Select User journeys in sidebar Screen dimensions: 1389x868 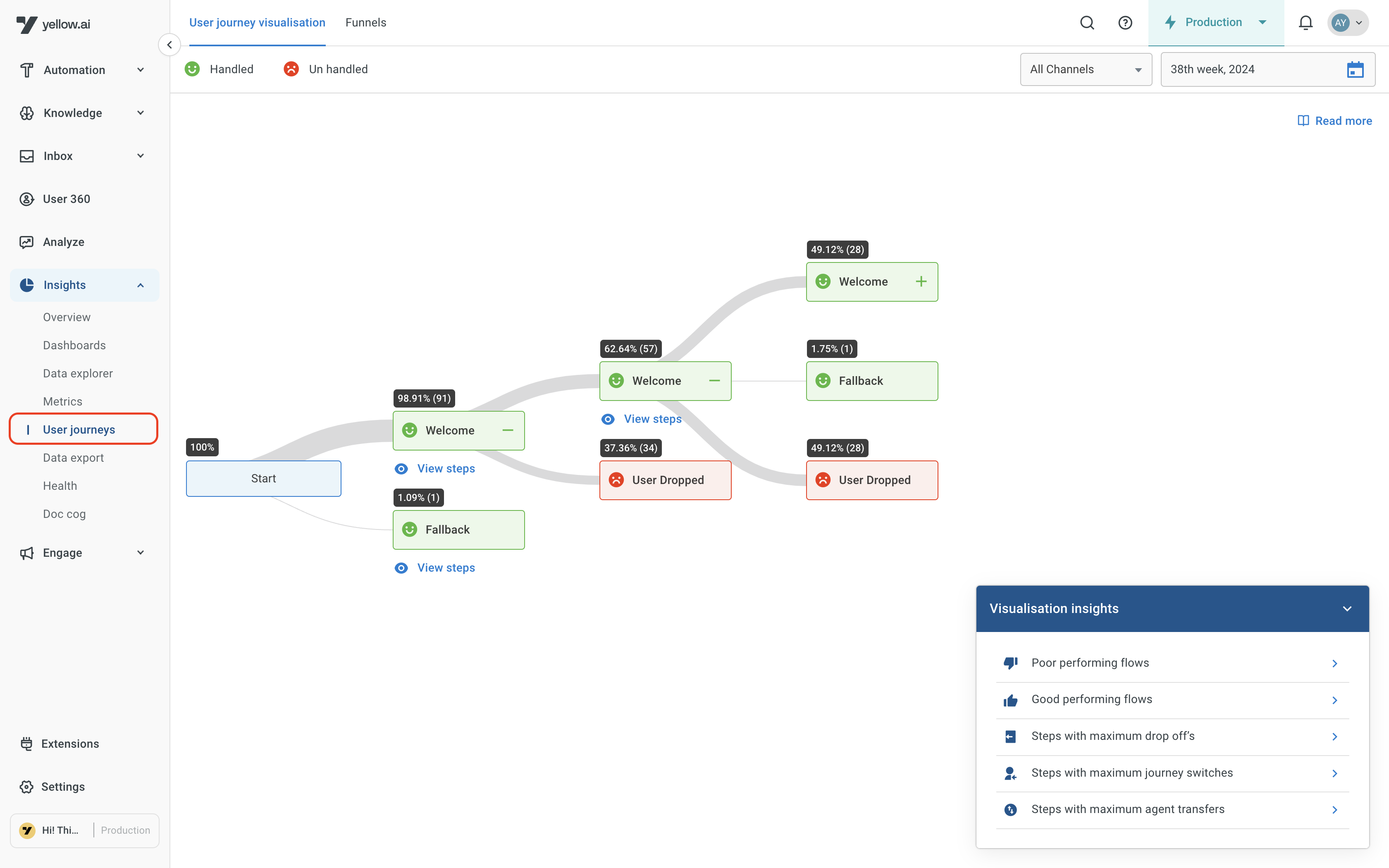83,429
